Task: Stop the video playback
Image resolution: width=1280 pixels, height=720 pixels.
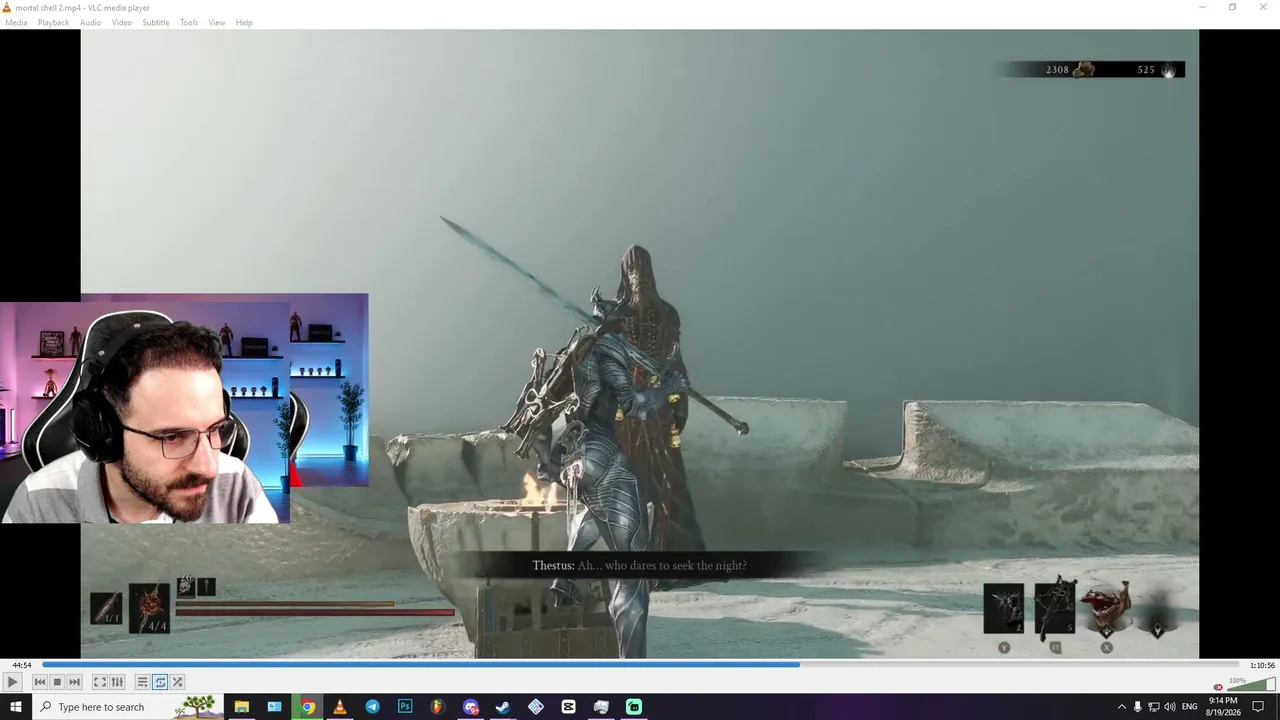Action: pos(57,682)
